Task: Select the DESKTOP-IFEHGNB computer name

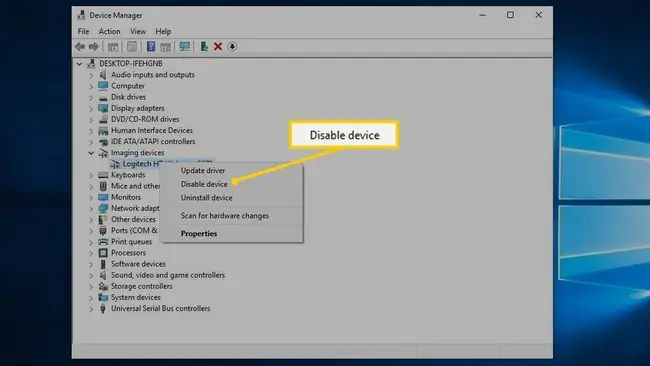Action: [x=131, y=63]
